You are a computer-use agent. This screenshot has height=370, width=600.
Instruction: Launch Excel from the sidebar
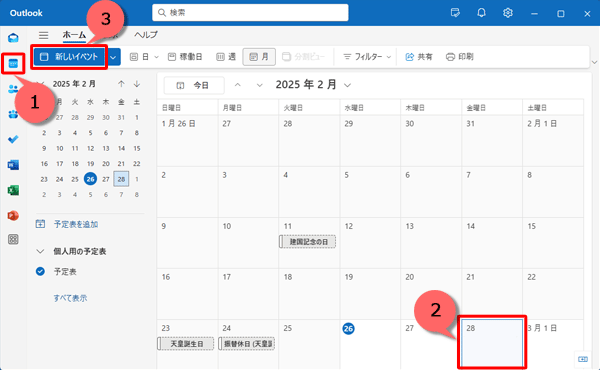tap(13, 190)
